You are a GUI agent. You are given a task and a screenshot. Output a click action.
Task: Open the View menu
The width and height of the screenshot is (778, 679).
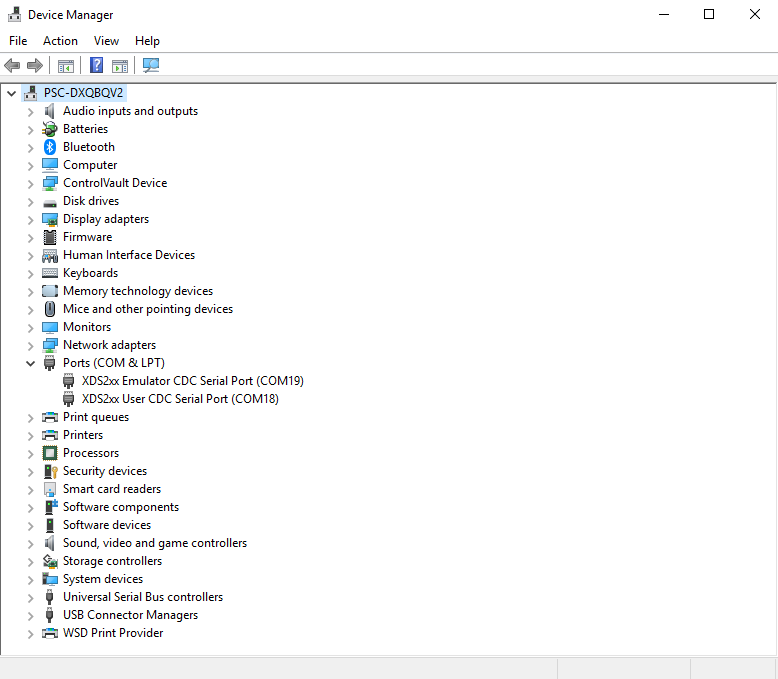pos(107,41)
